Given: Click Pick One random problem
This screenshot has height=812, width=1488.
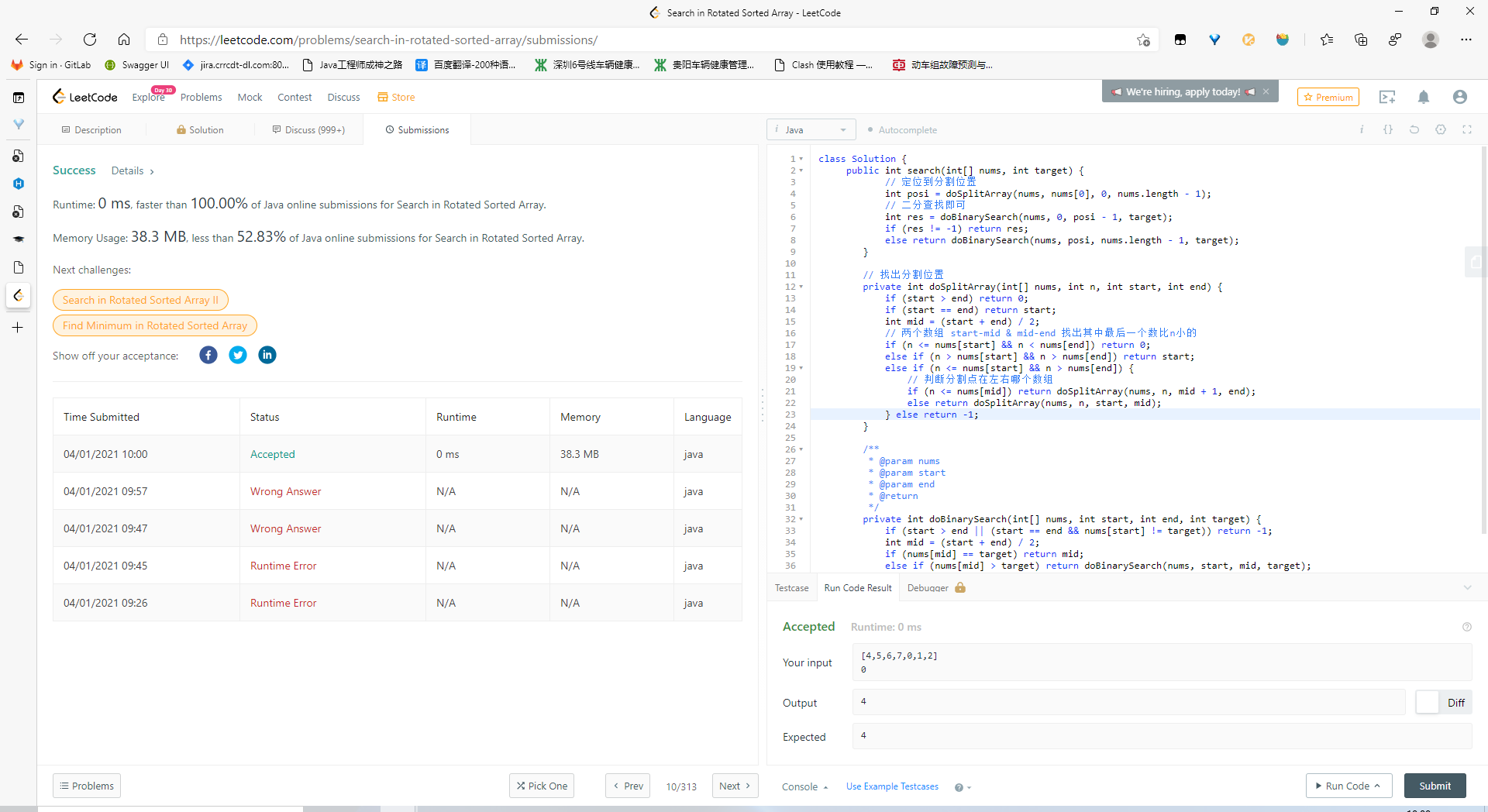Looking at the screenshot, I should click(542, 786).
